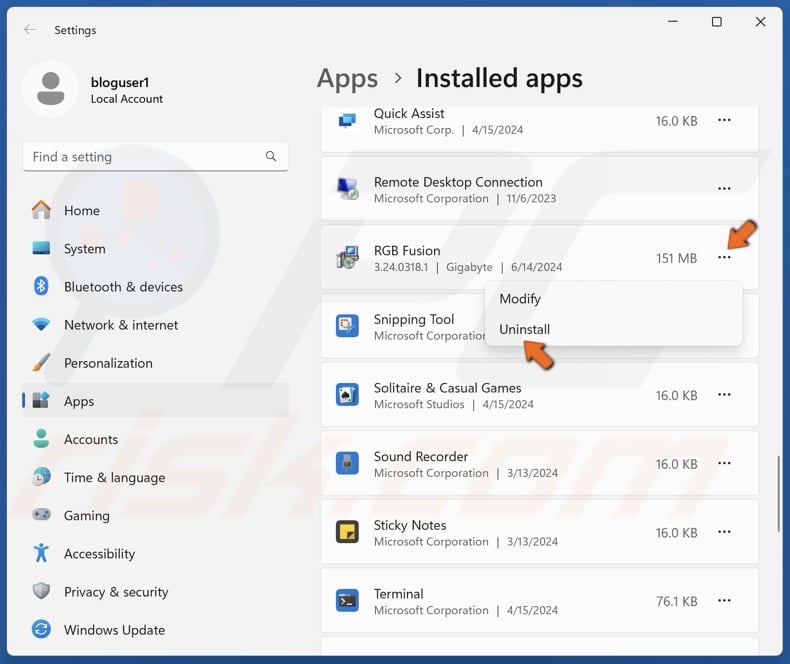Open more options for Quick Assist
This screenshot has height=664, width=790.
point(724,120)
